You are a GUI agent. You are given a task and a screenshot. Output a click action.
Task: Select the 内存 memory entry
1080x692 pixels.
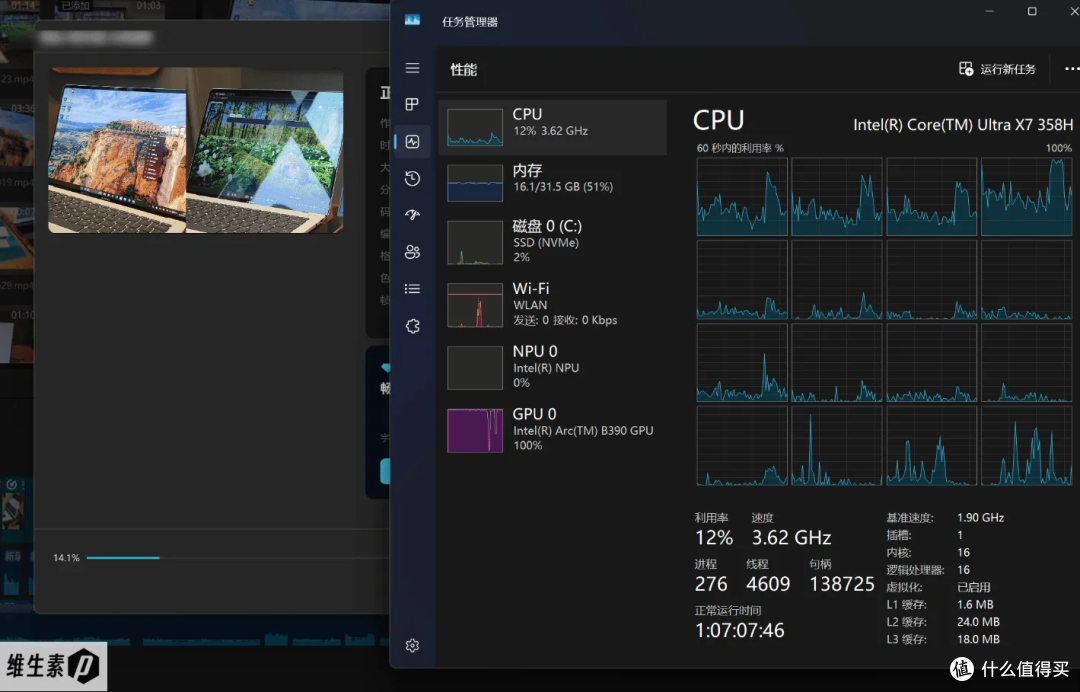click(552, 182)
